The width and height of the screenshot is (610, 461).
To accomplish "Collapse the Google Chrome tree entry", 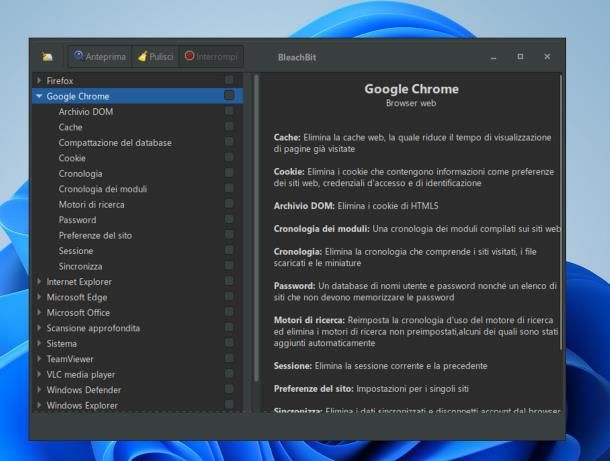I will coord(39,96).
